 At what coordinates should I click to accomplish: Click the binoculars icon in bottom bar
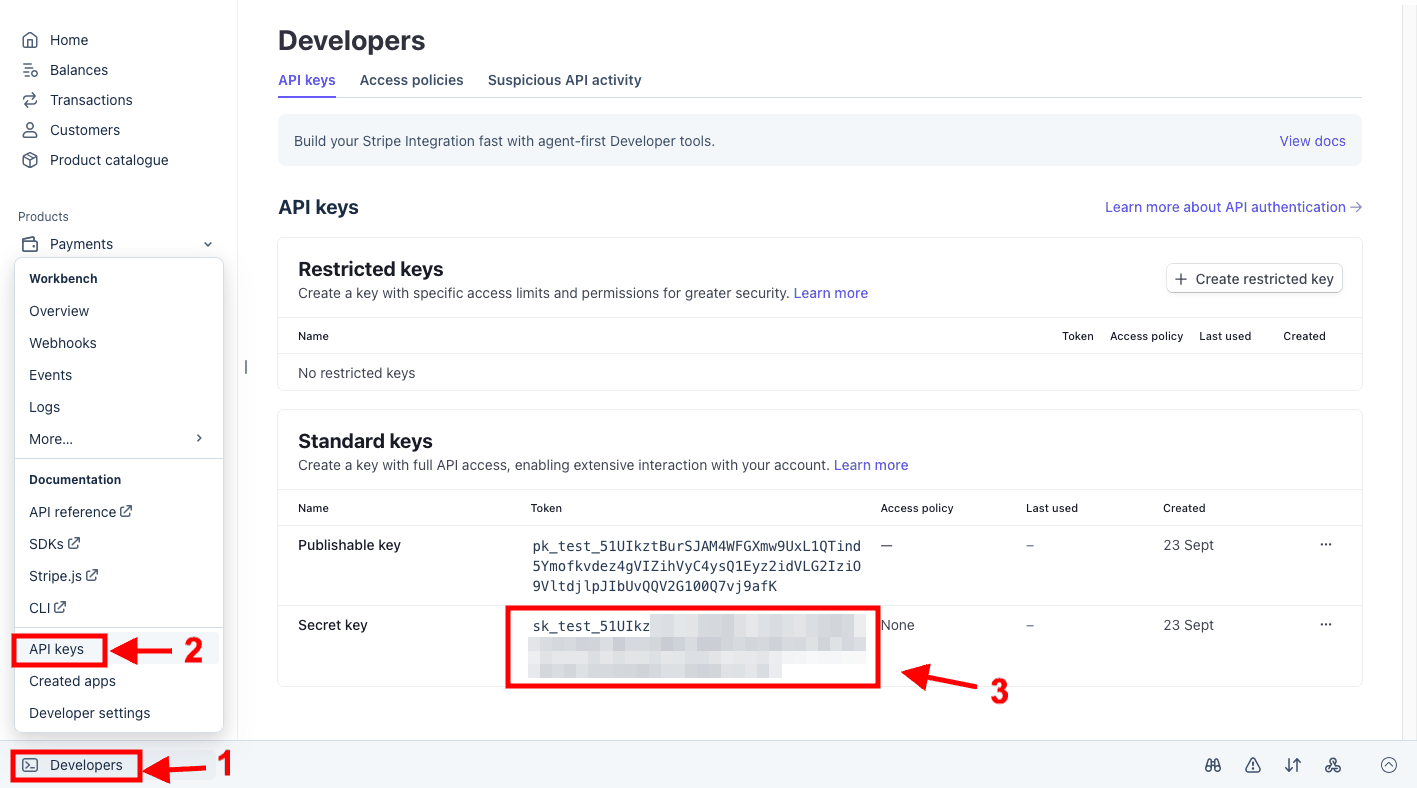coord(1213,765)
